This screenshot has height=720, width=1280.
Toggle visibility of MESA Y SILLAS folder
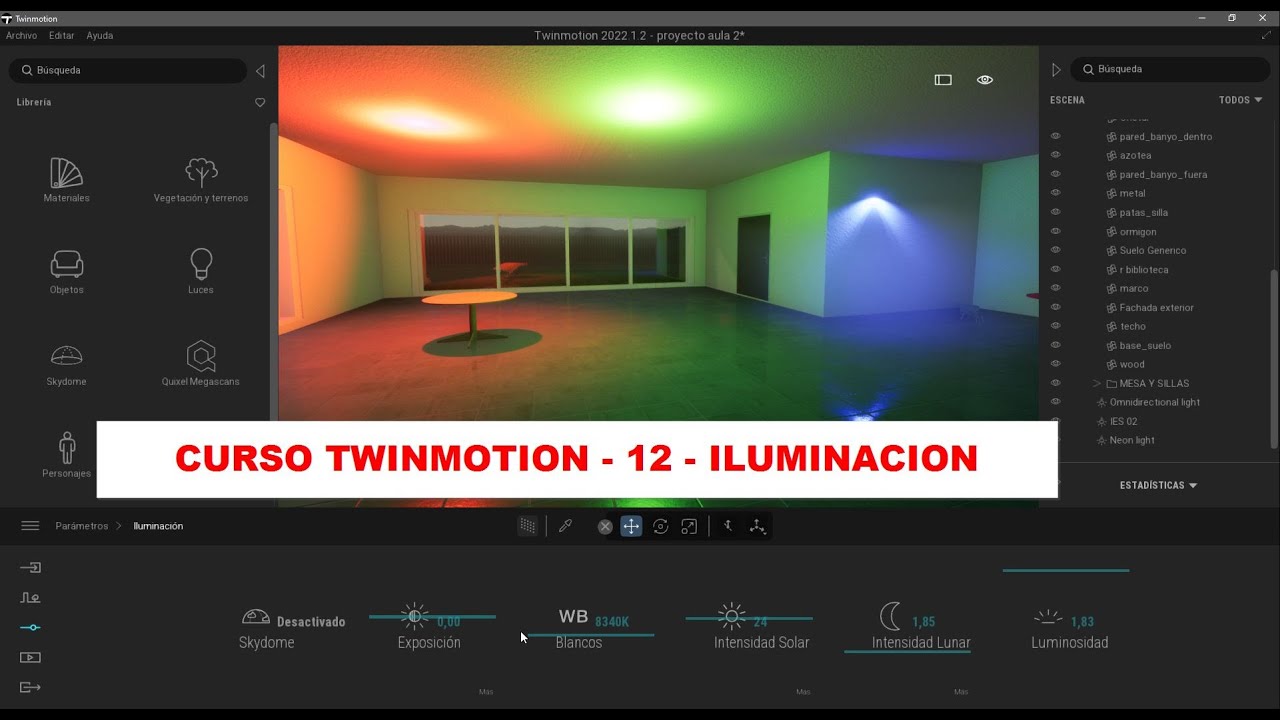pyautogui.click(x=1055, y=383)
